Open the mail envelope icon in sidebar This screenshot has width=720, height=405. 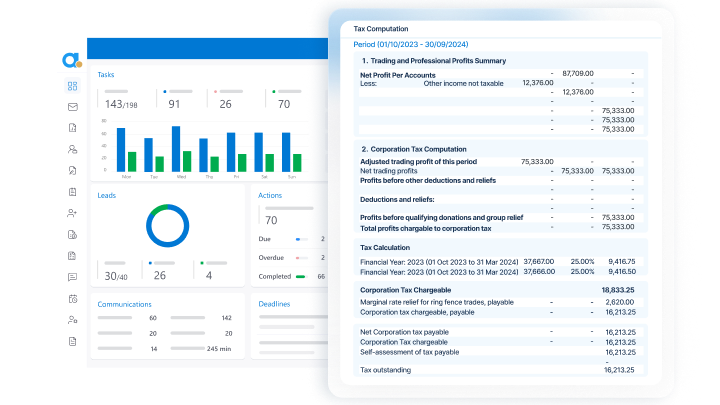tap(72, 107)
